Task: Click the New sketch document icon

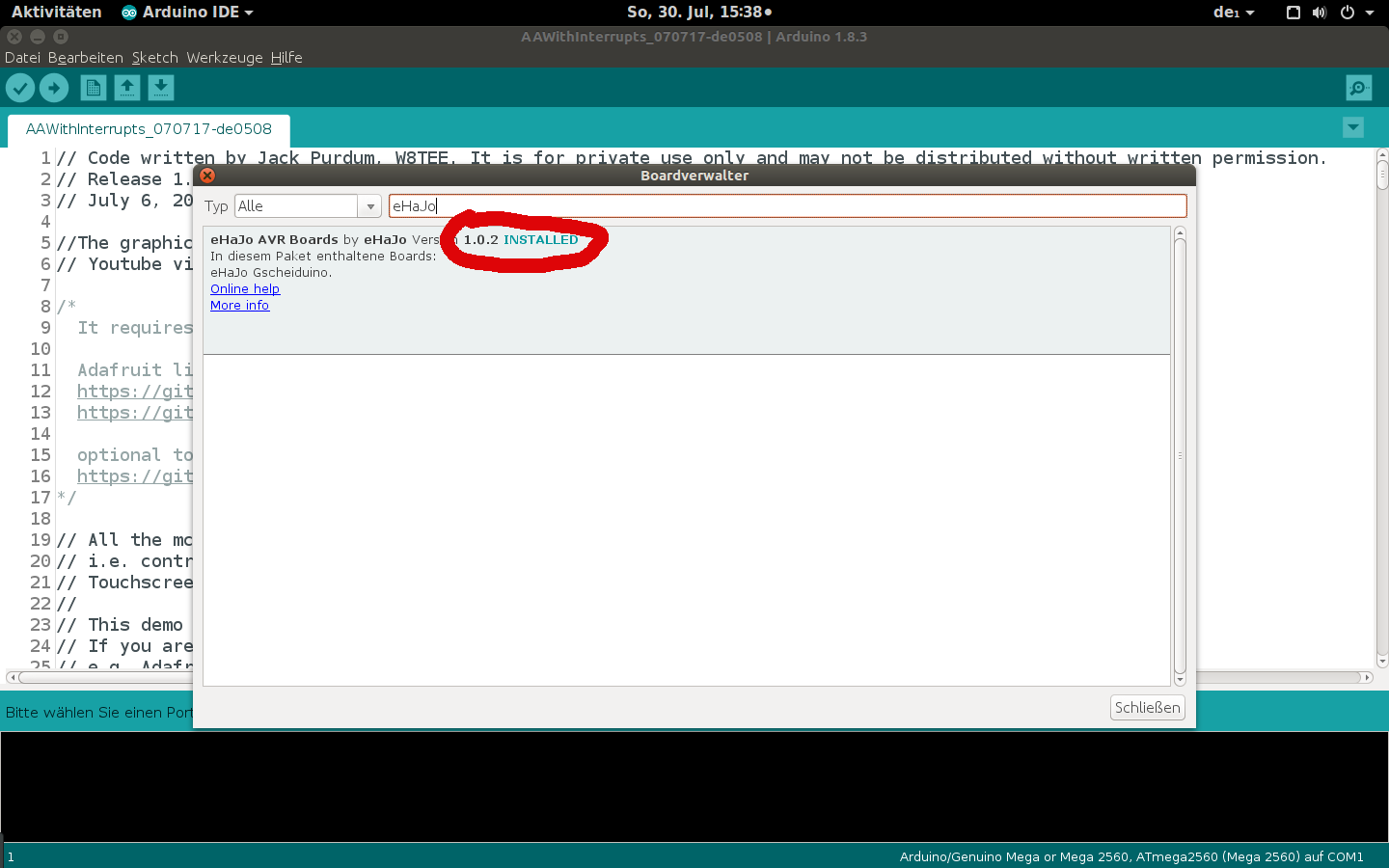Action: pyautogui.click(x=94, y=88)
